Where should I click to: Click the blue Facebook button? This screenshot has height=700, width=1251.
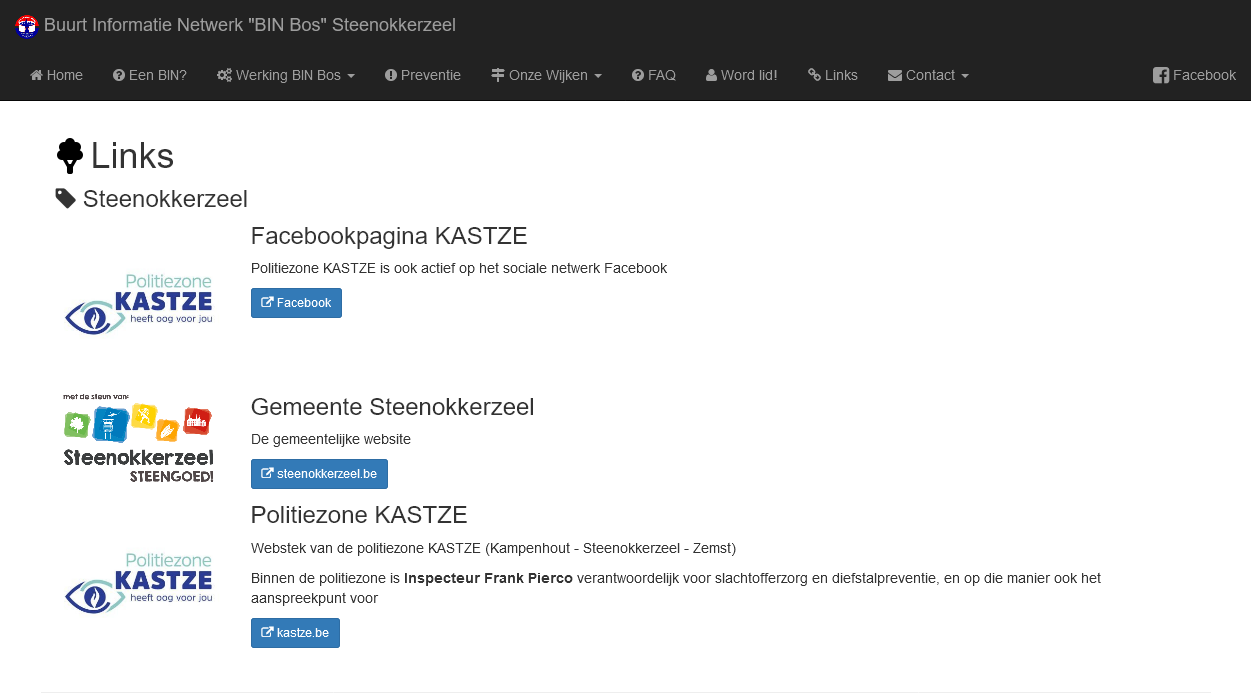(296, 303)
